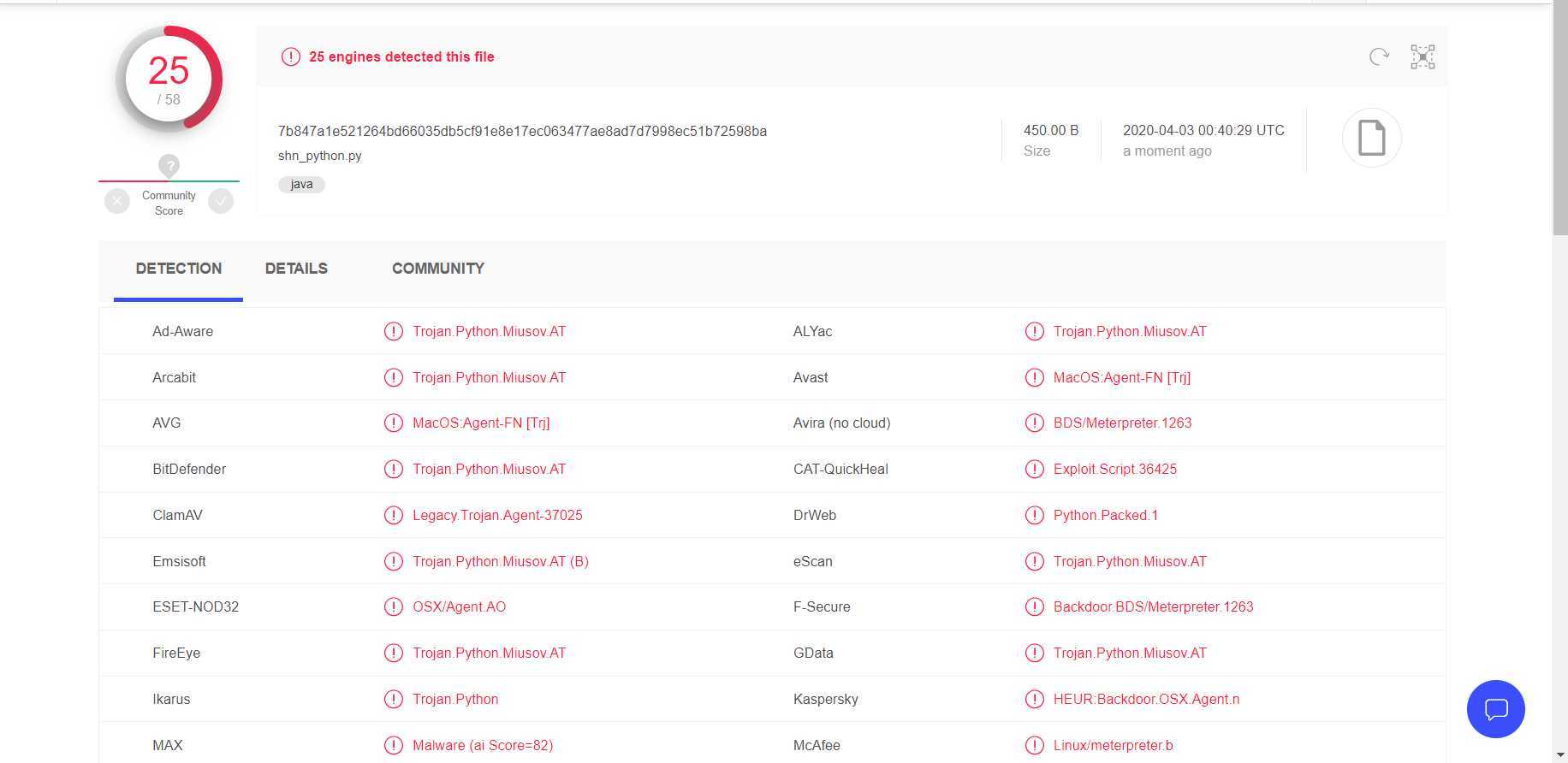Select McAfee result Linux/meterpreter.b

tap(1113, 745)
